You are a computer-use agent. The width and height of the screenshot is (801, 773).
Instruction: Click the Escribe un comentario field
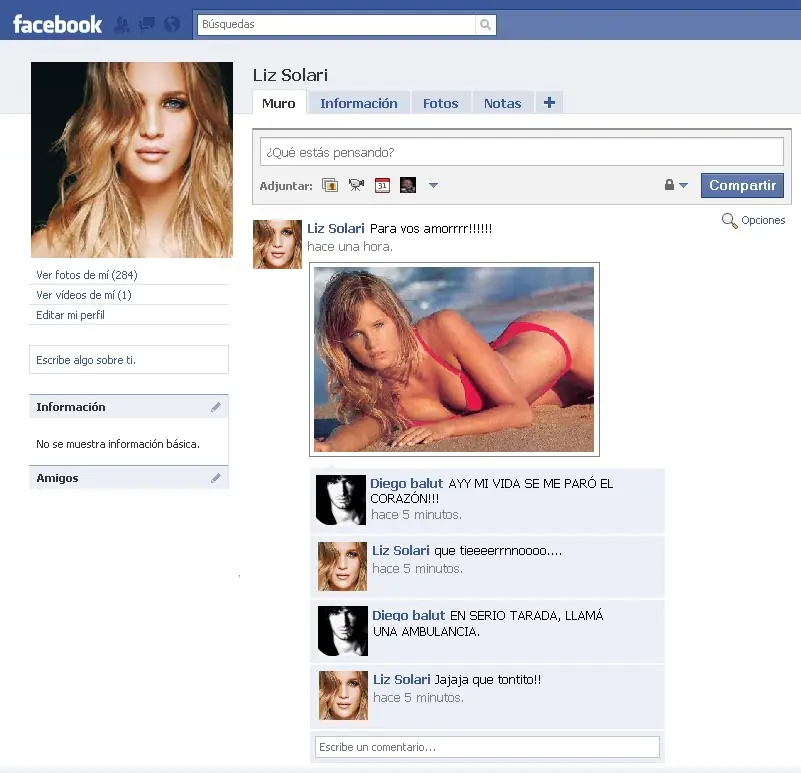point(487,747)
